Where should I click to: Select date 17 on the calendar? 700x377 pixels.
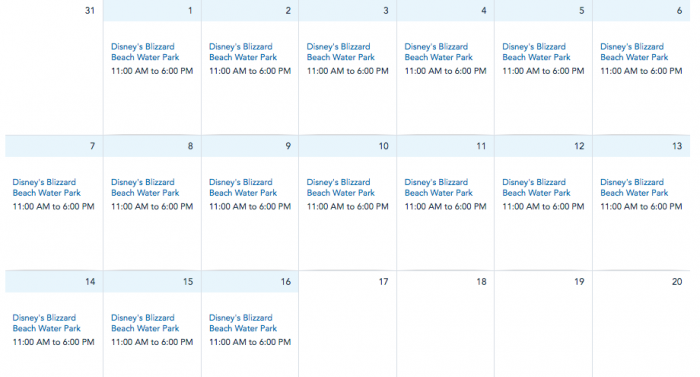tap(383, 282)
